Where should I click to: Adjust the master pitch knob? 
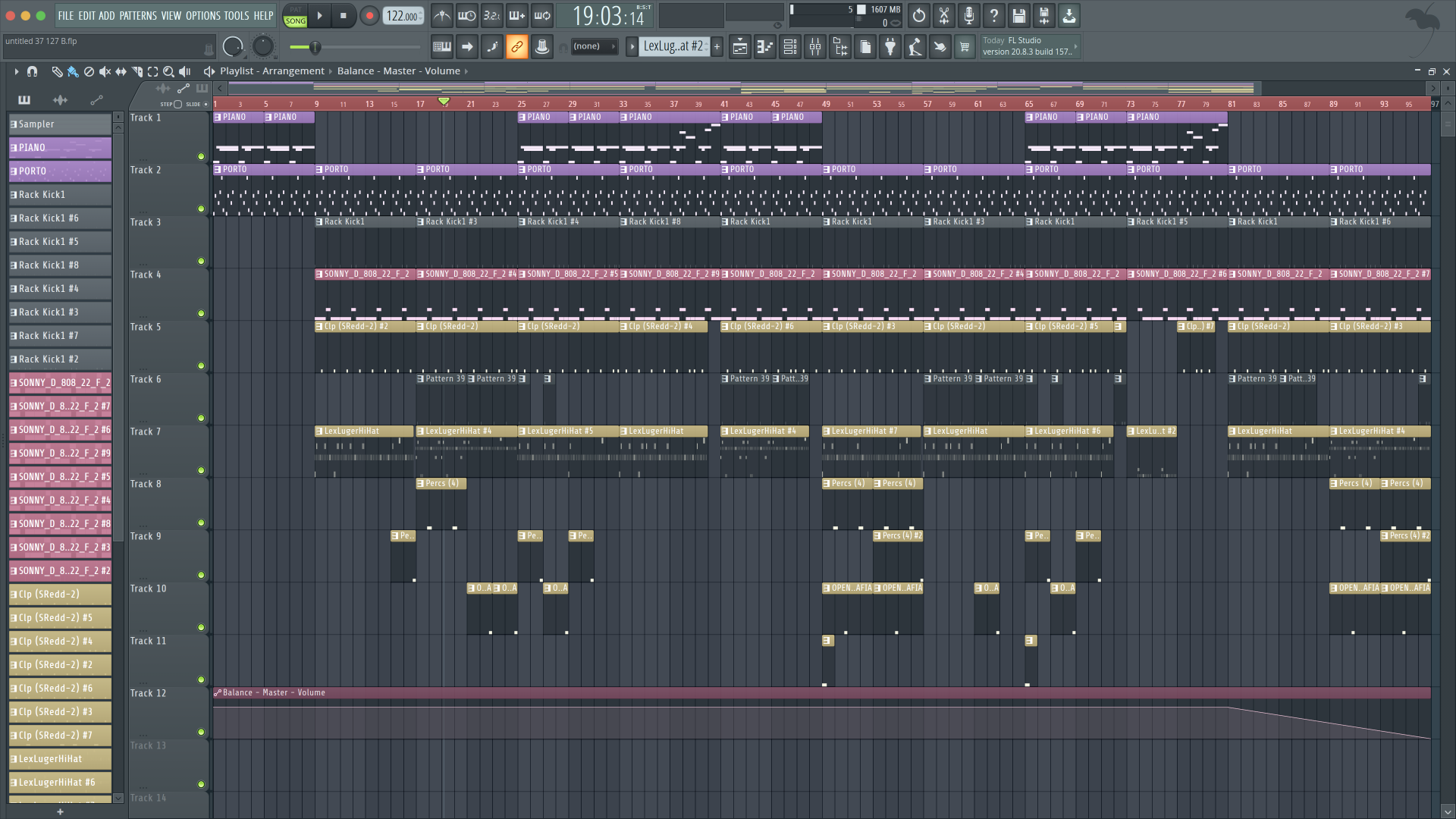click(x=262, y=47)
